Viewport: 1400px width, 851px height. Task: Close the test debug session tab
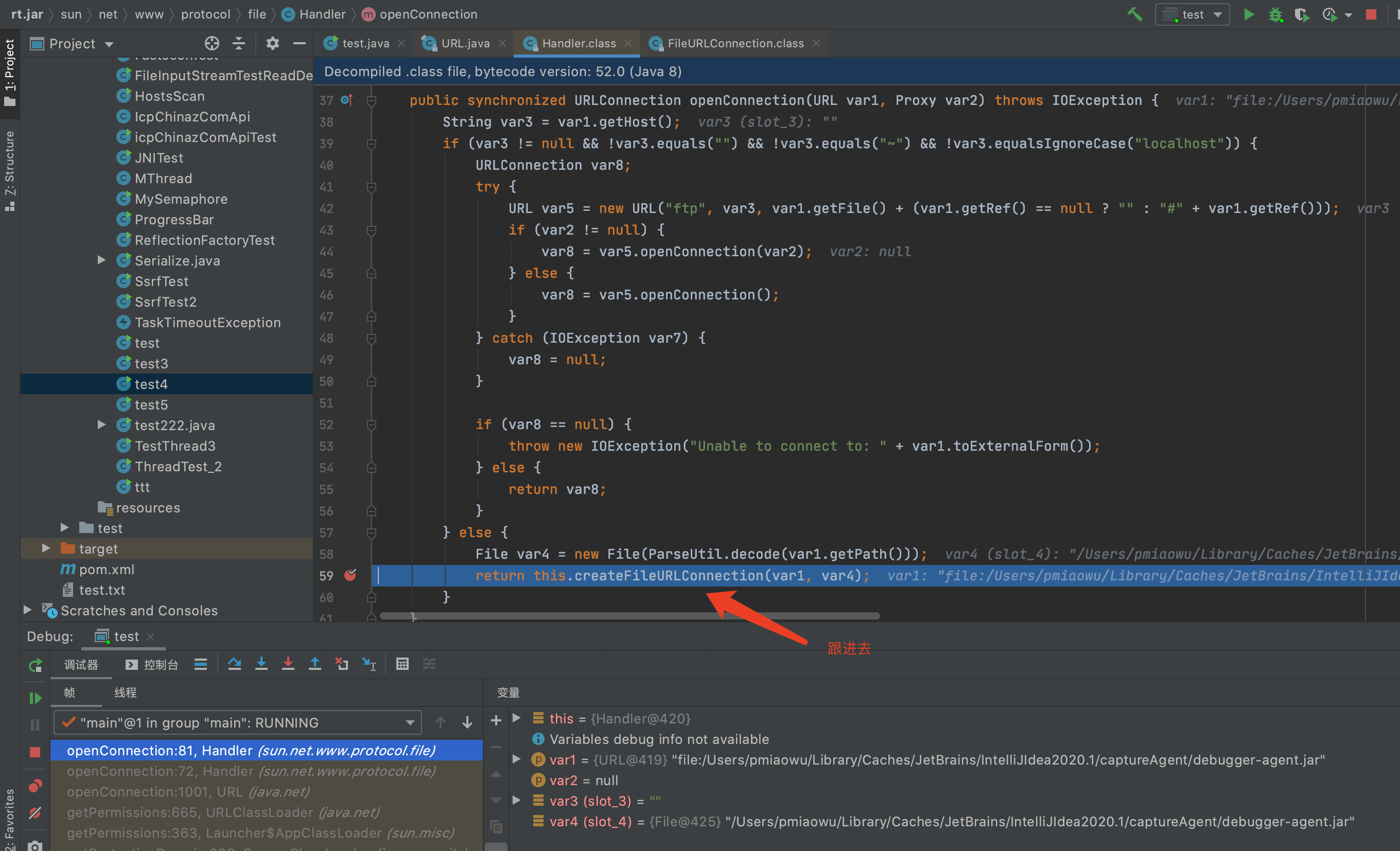[x=151, y=637]
